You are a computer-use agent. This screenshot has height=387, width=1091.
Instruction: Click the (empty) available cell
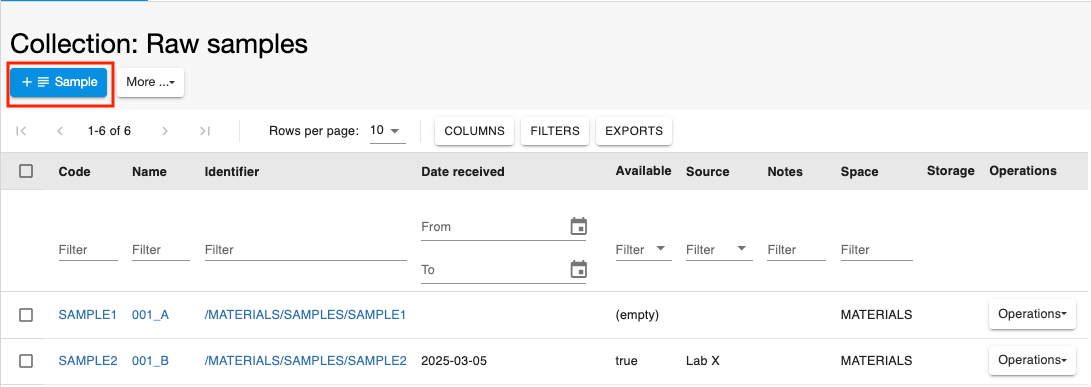coord(637,315)
